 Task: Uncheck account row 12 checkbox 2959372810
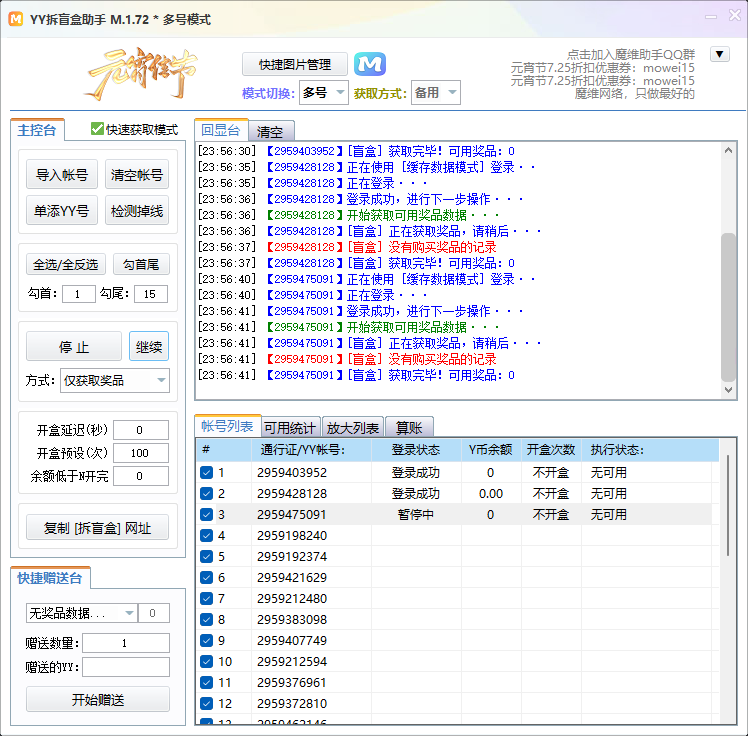(206, 703)
